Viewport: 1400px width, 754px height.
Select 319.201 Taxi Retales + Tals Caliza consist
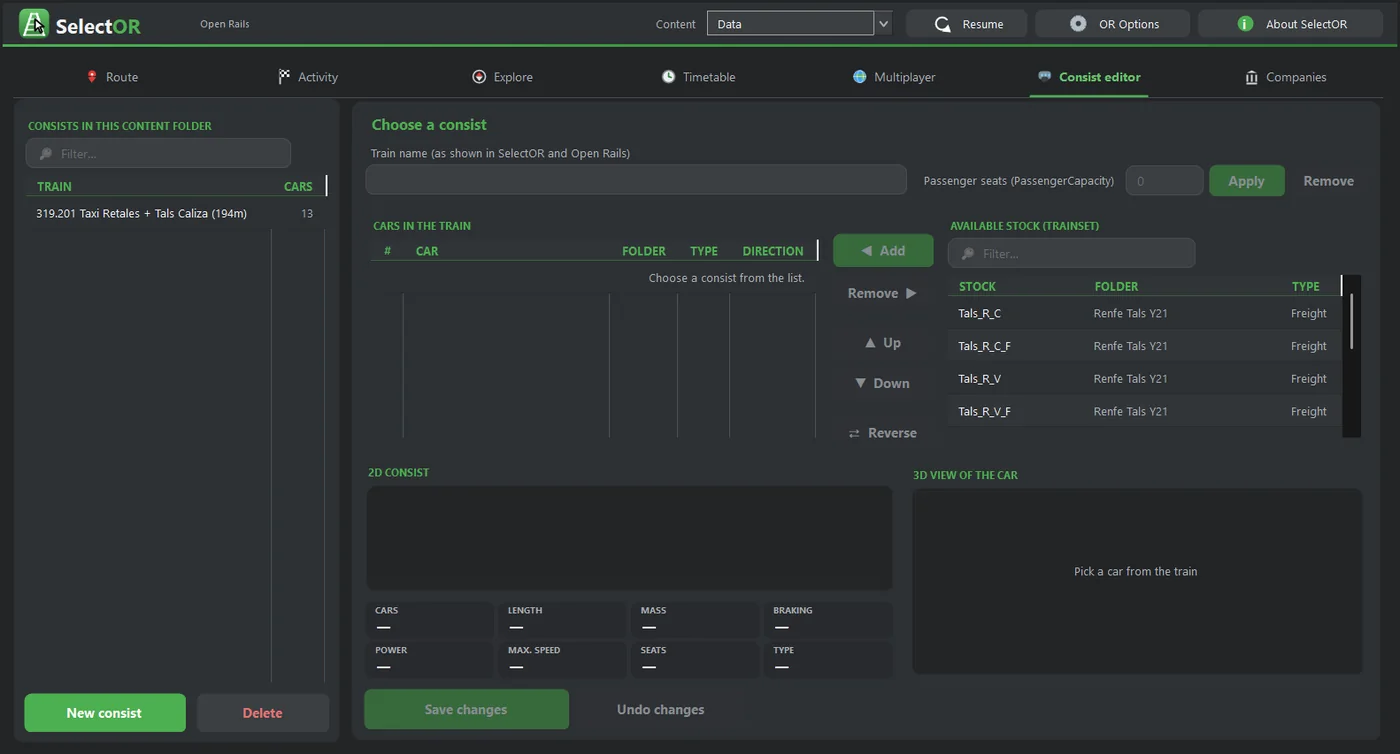click(x=176, y=213)
